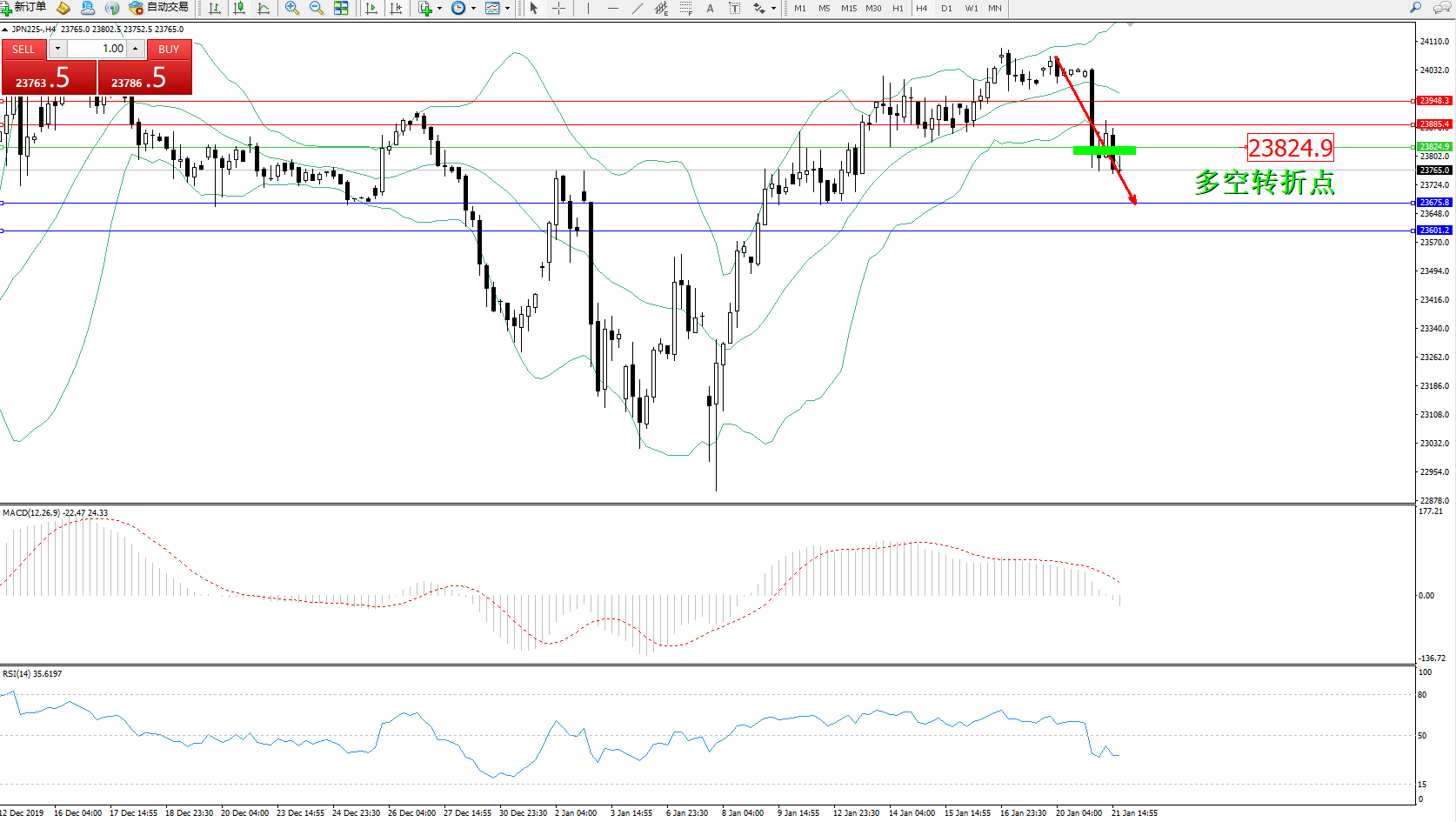Image resolution: width=1456 pixels, height=822 pixels.
Task: Switch to the M15 timeframe
Action: tap(848, 8)
